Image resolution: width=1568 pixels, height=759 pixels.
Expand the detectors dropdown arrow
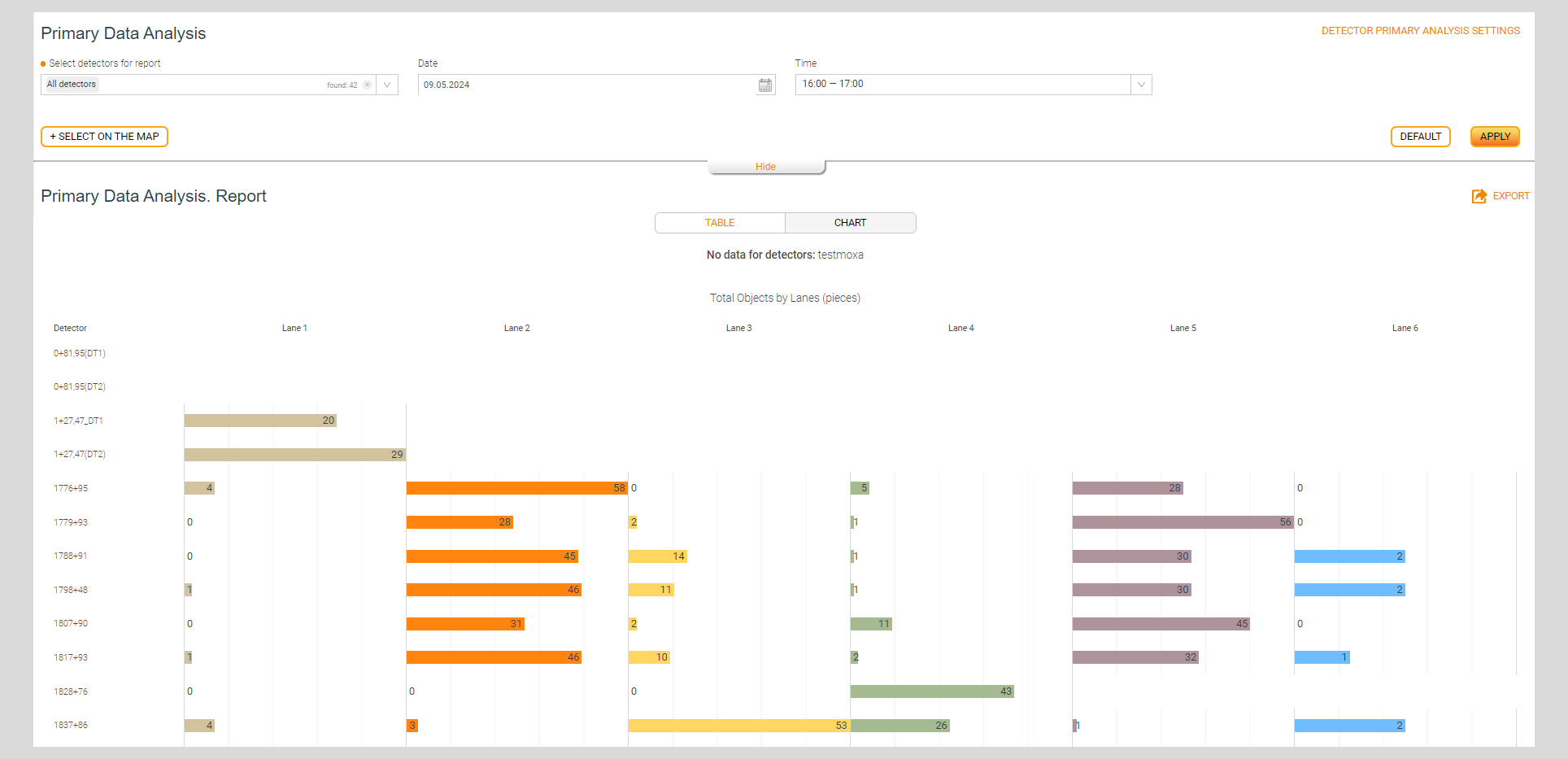coord(387,85)
